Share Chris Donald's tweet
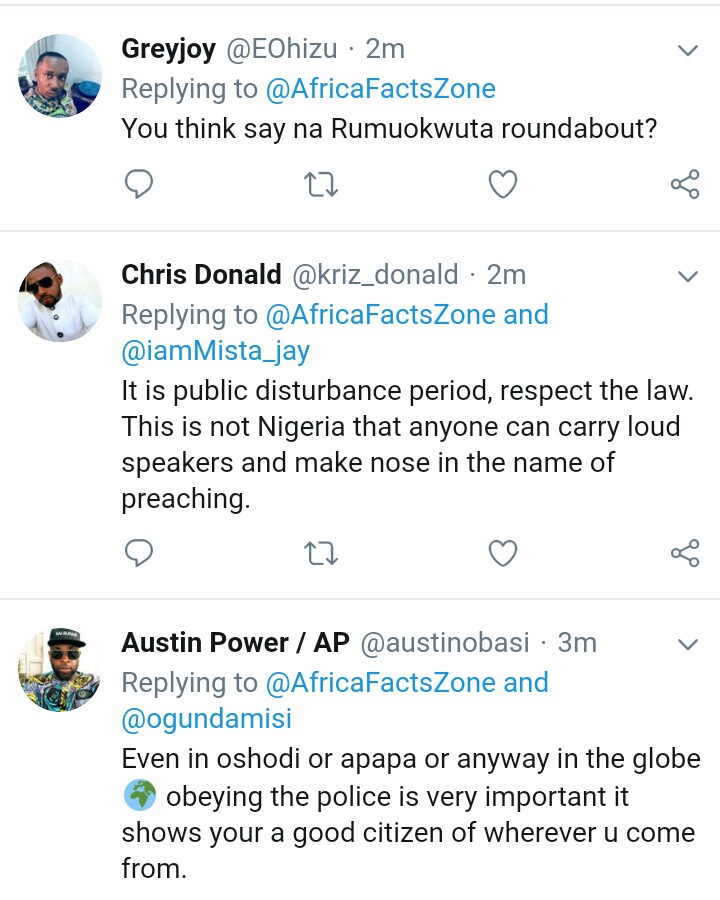 coord(684,553)
